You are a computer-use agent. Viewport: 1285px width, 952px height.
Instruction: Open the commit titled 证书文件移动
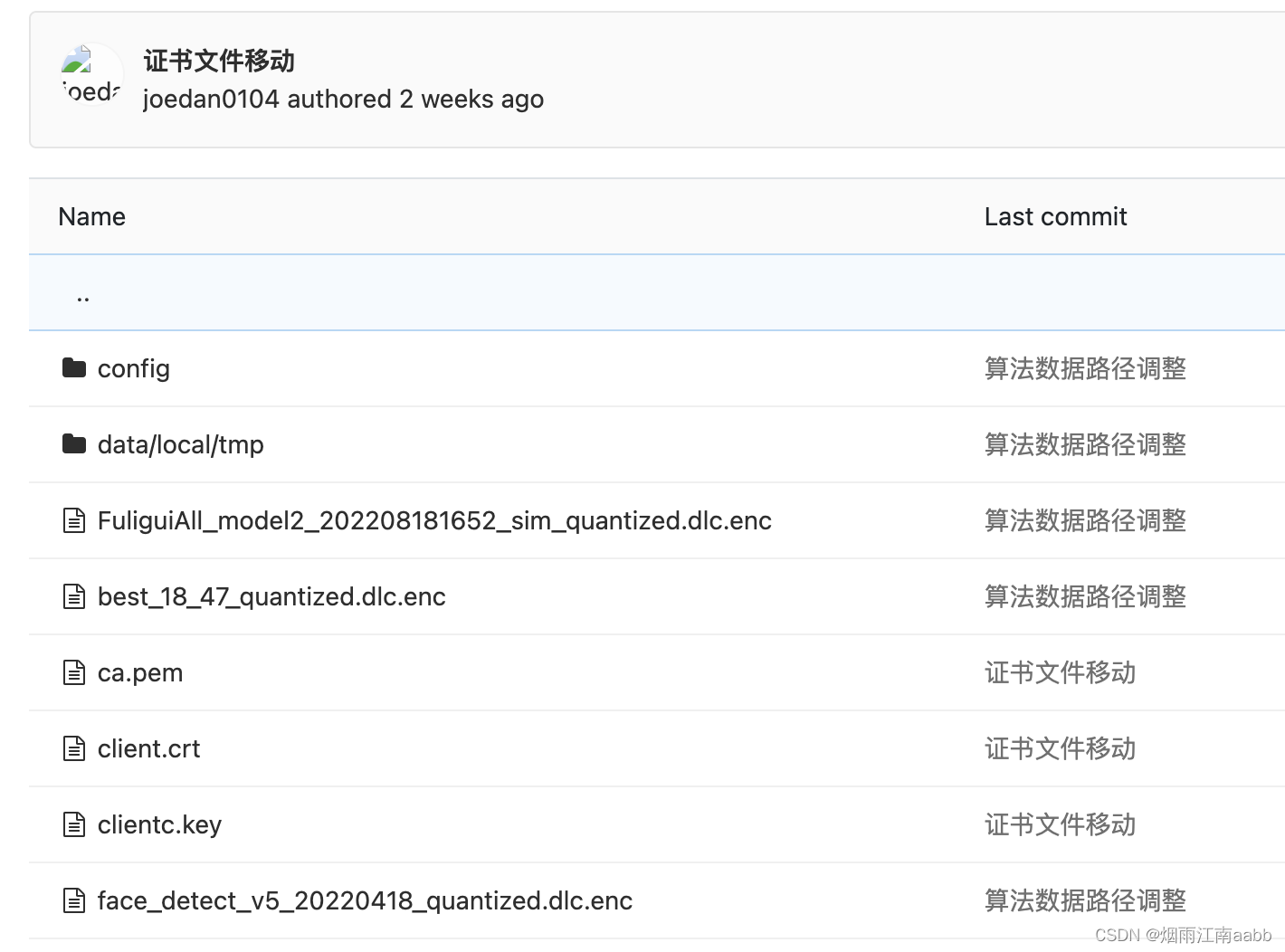pyautogui.click(x=217, y=61)
